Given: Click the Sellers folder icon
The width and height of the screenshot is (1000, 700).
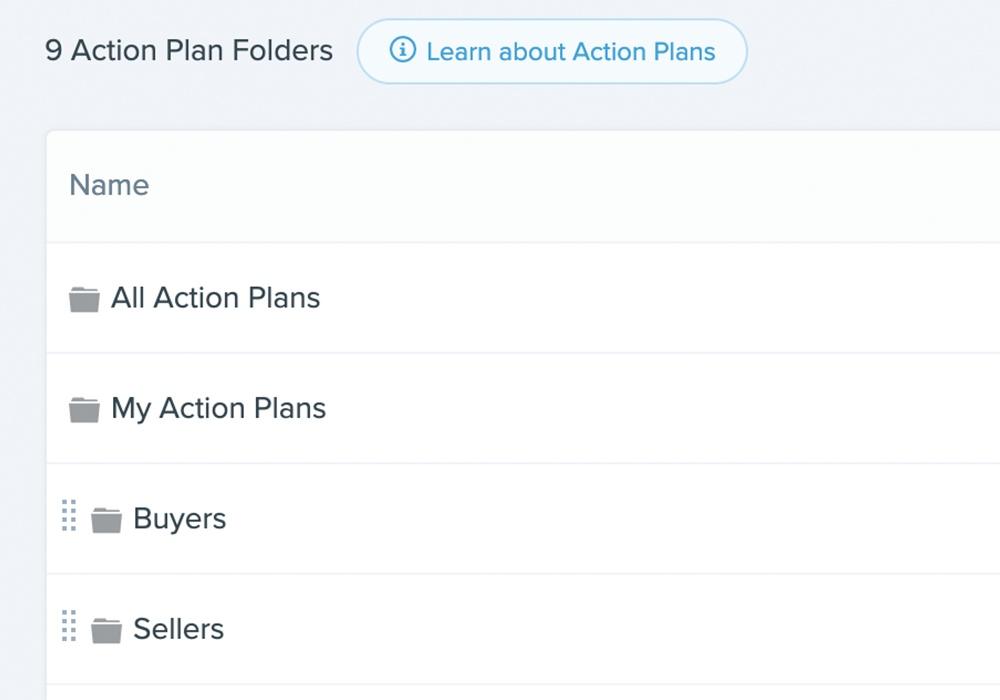Looking at the screenshot, I should pyautogui.click(x=107, y=630).
